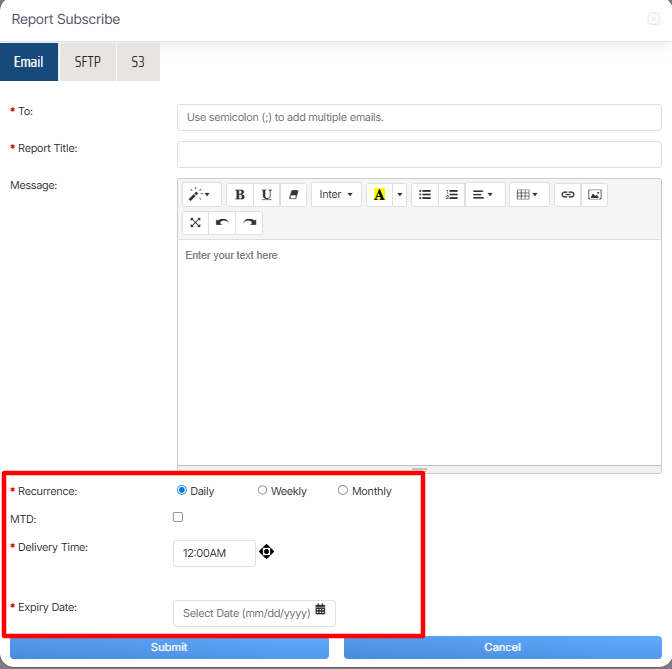Select Daily recurrence option
The height and width of the screenshot is (669, 672).
(182, 490)
